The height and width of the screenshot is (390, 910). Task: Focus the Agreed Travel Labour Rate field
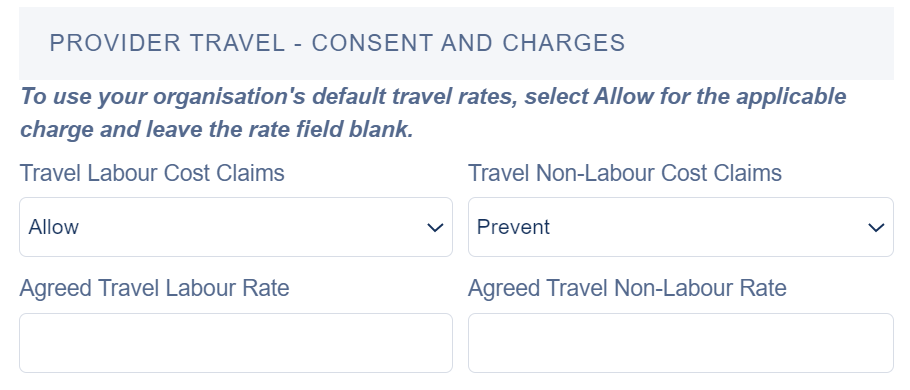[236, 343]
